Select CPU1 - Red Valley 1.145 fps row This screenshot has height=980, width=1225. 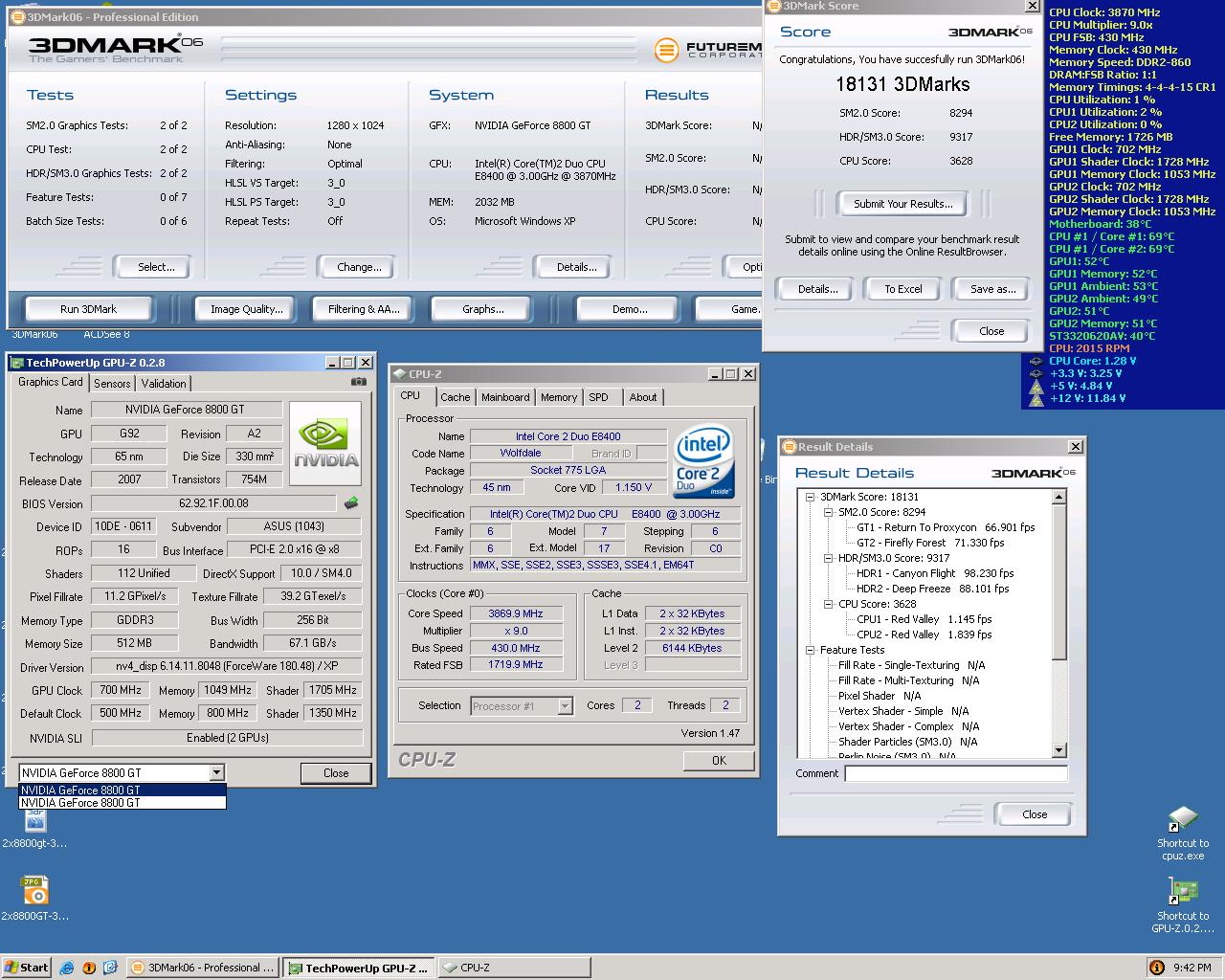[x=924, y=619]
